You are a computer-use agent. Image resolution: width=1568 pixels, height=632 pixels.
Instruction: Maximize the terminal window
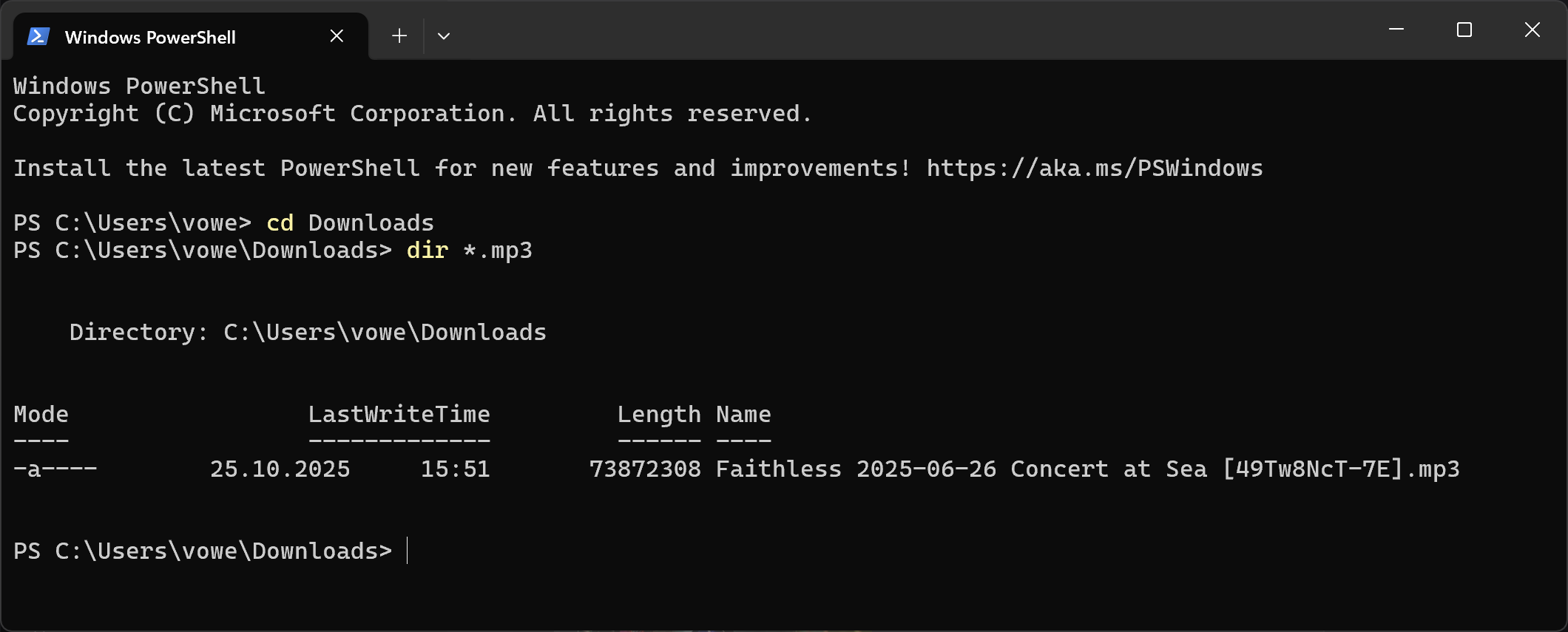(x=1464, y=30)
